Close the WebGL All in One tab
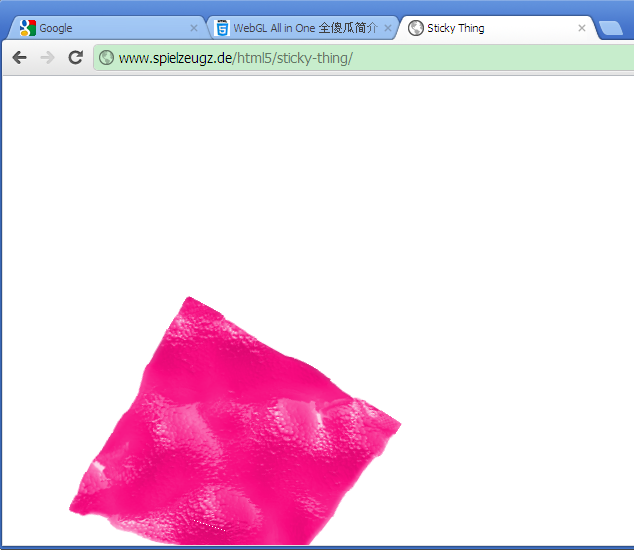This screenshot has width=634, height=550. coord(387,28)
